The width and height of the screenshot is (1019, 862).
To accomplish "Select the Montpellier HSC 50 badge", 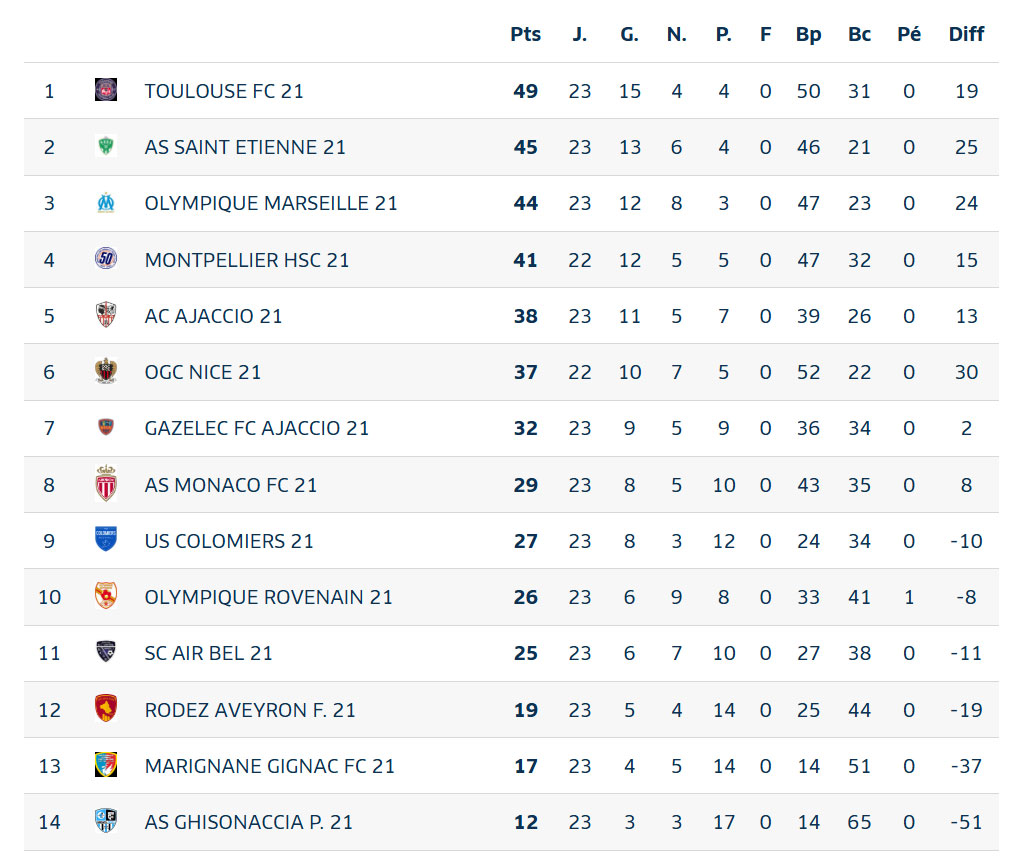I will click(106, 259).
